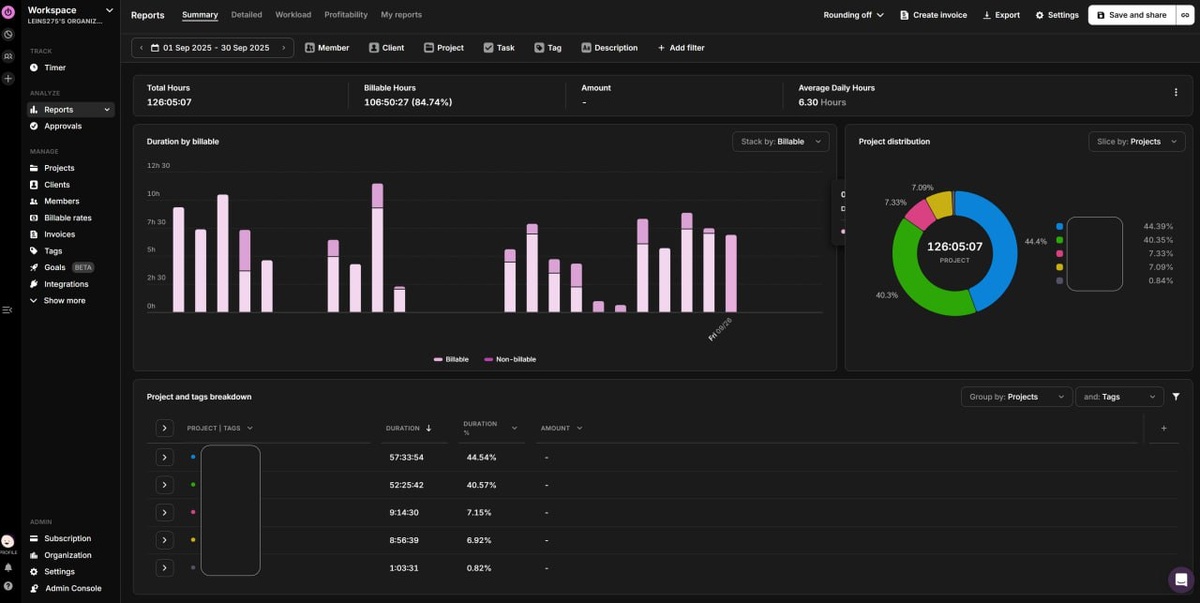Viewport: 1200px width, 603px height.
Task: Filter the report by Client
Action: [386, 48]
